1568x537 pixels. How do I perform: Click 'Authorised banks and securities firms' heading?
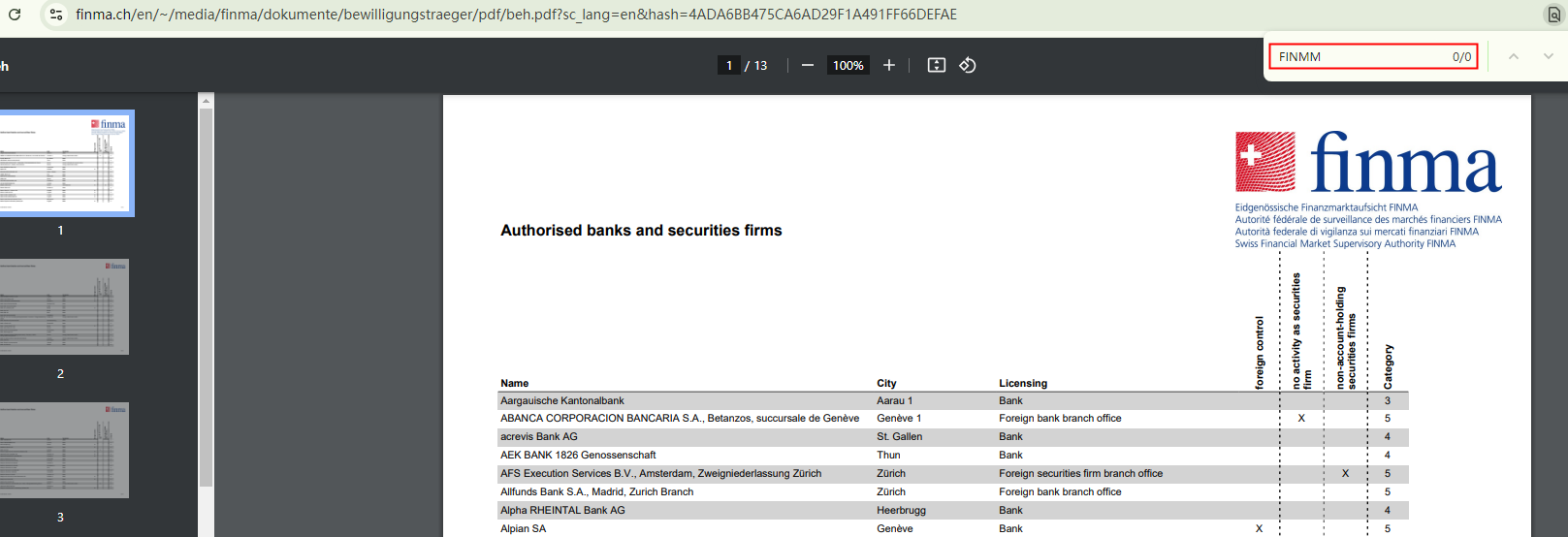coord(641,231)
